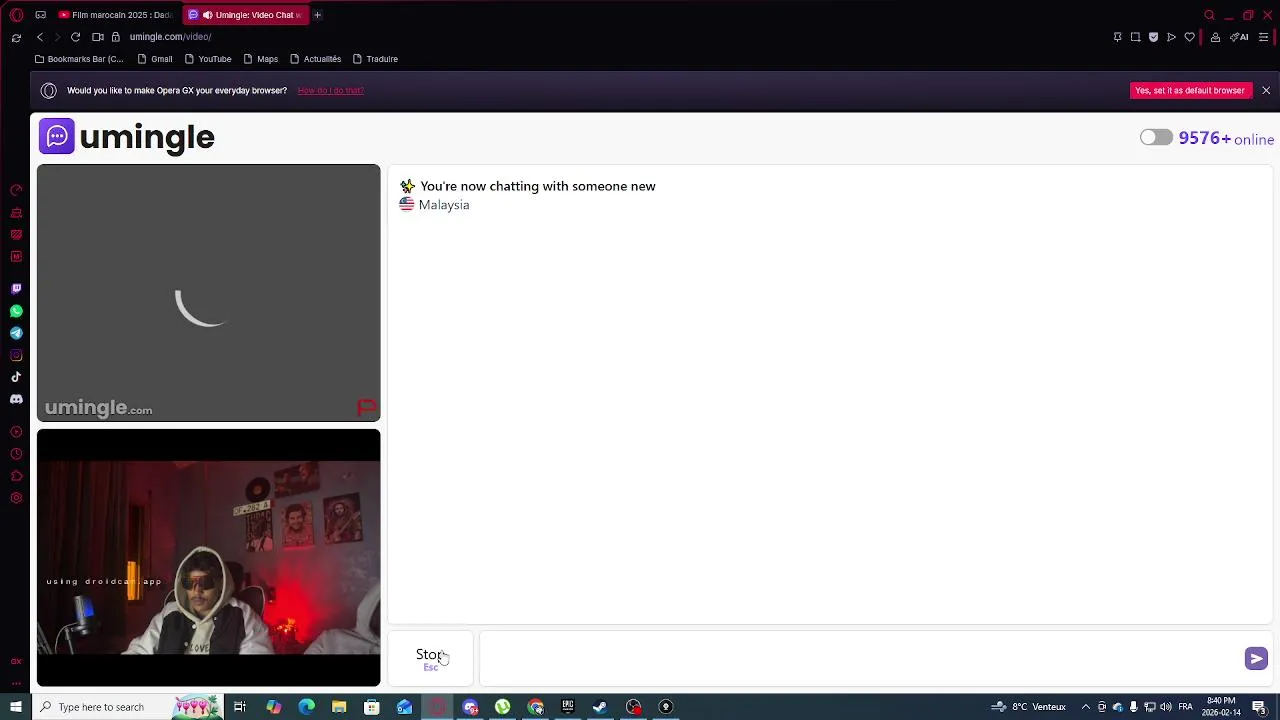
Task: Show hidden system tray icons
Action: click(x=1086, y=707)
